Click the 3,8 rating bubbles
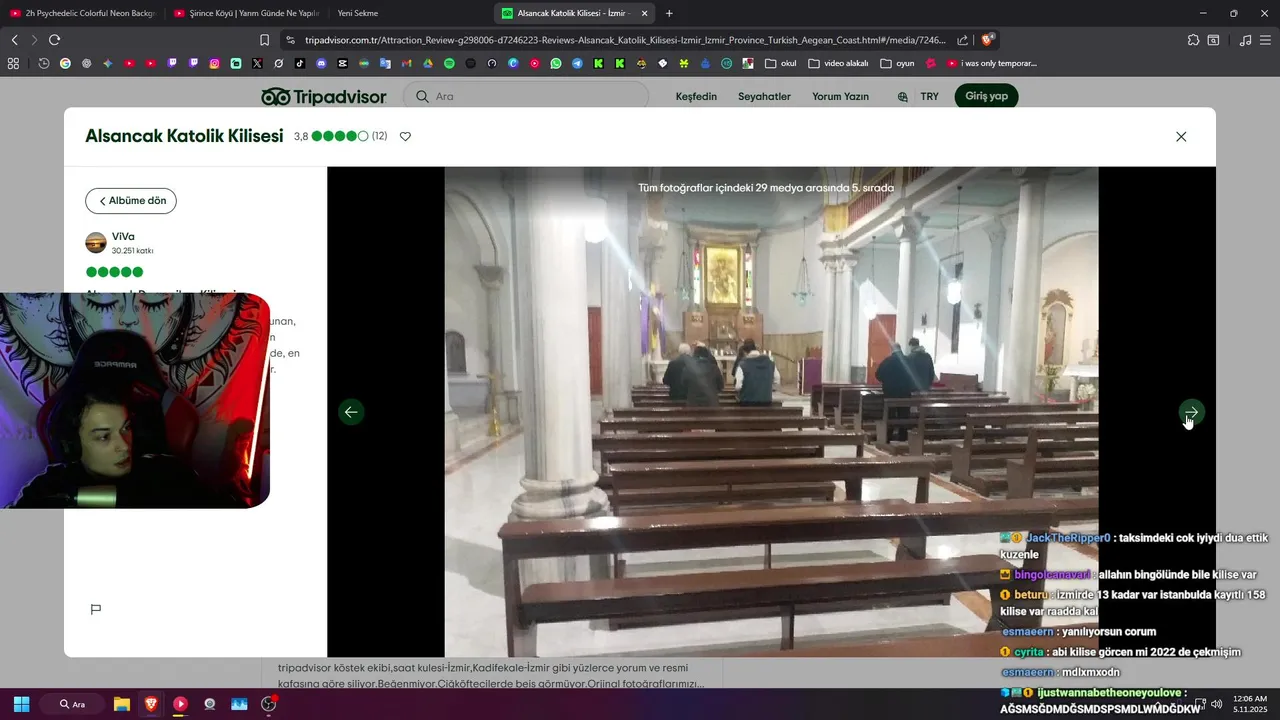This screenshot has width=1280, height=720. [x=339, y=136]
